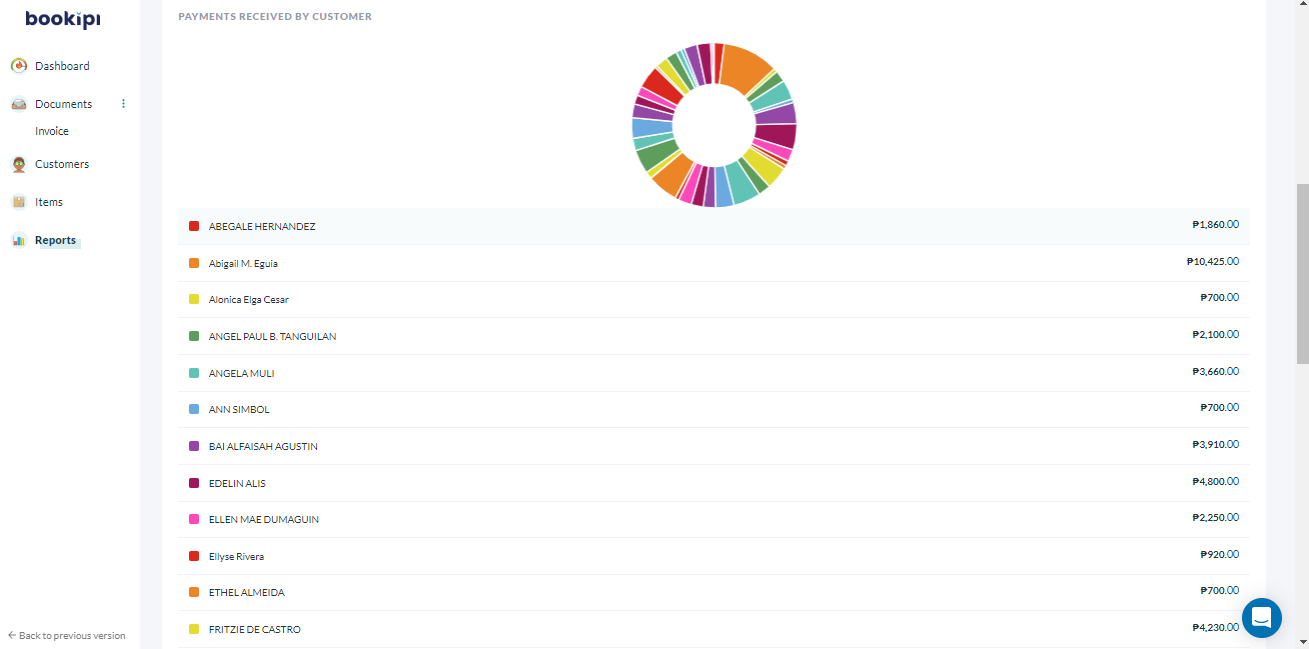This screenshot has height=649, width=1309.
Task: Click the ₱2,250.00 amount
Action: 1215,517
